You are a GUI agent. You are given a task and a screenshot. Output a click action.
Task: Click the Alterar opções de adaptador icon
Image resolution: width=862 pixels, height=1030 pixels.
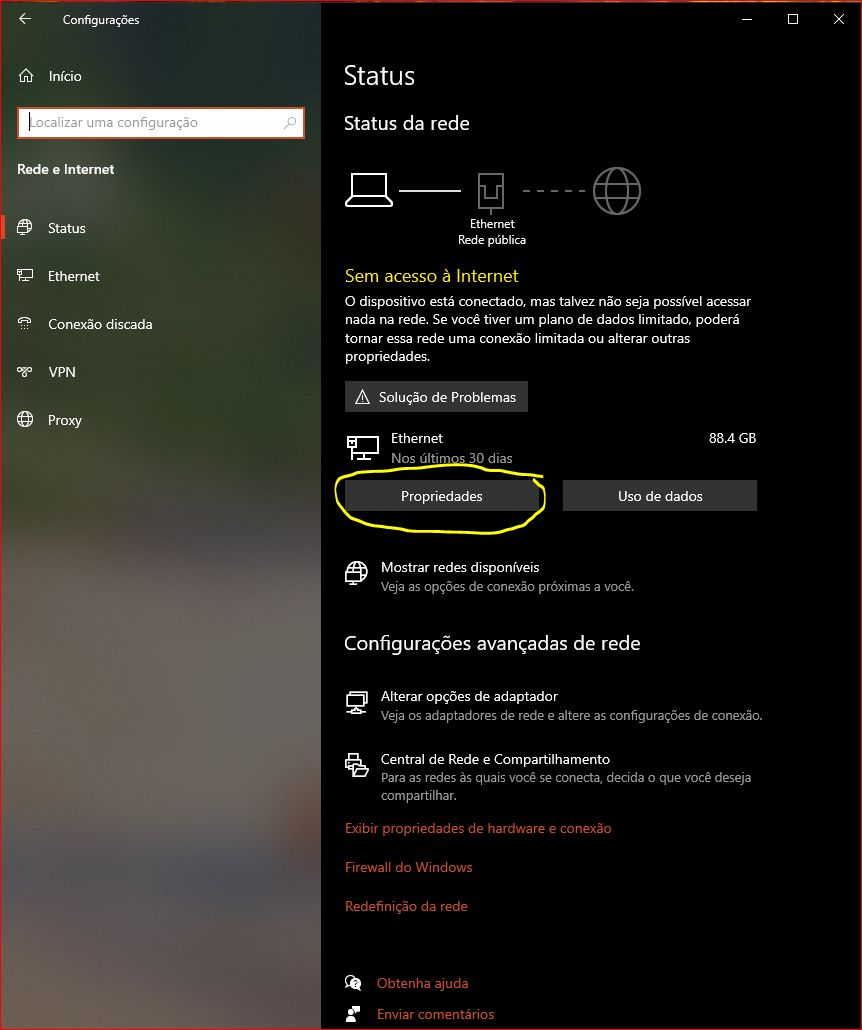tap(357, 703)
